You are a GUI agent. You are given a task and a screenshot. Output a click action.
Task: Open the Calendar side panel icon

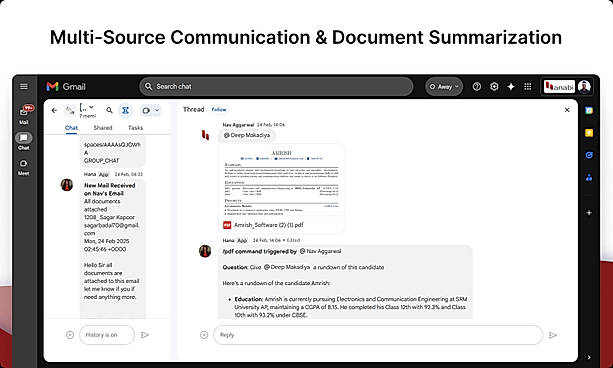pos(589,111)
